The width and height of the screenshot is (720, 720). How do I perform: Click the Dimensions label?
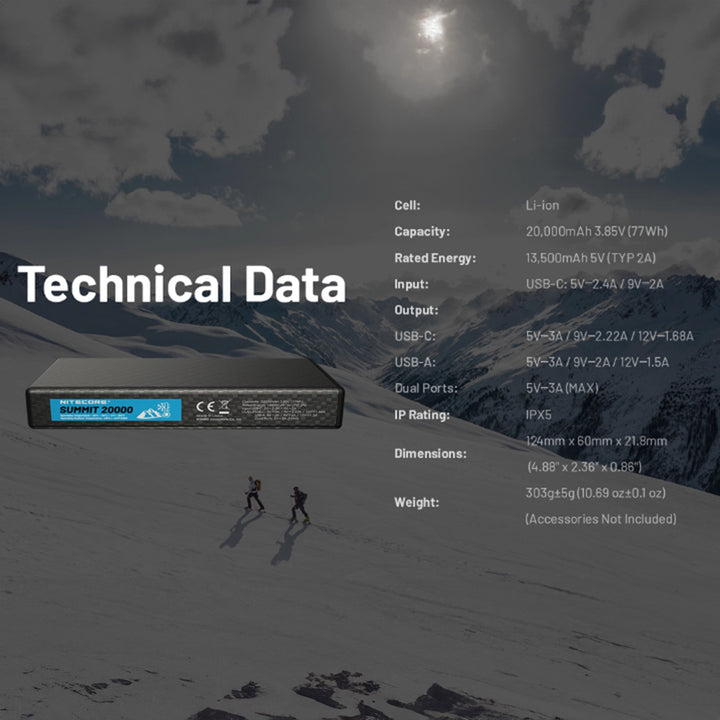click(430, 453)
